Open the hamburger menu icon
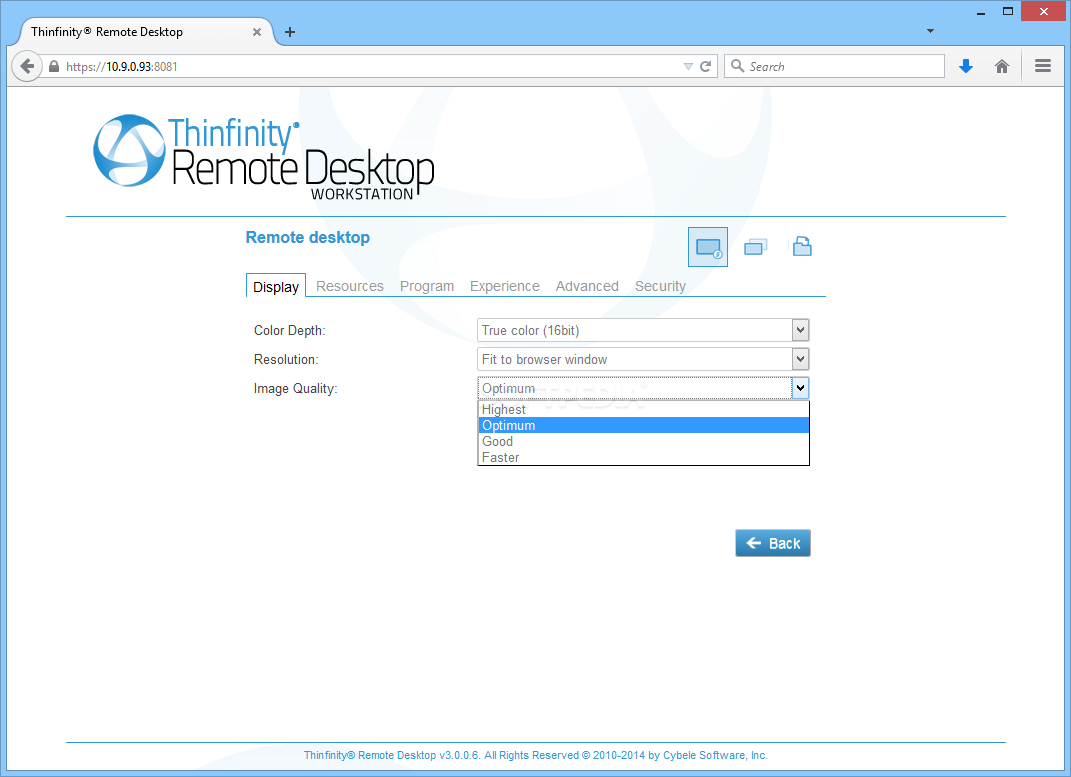This screenshot has width=1071, height=777. 1042,66
